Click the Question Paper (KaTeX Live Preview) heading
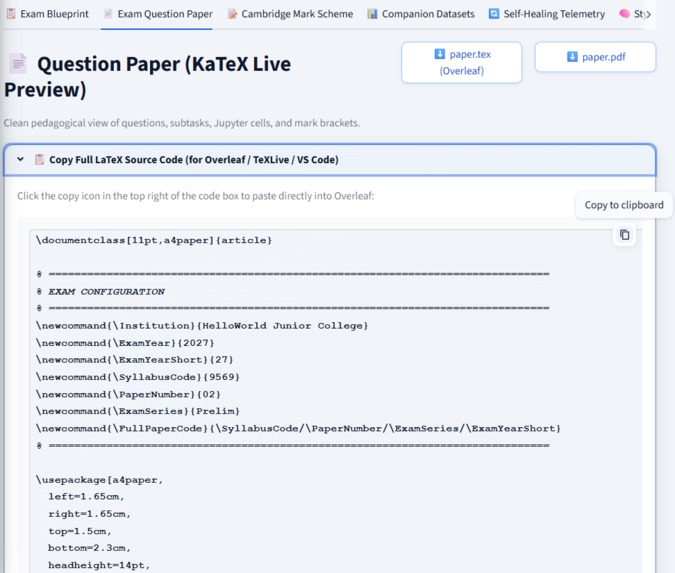This screenshot has height=573, width=675. click(x=148, y=77)
